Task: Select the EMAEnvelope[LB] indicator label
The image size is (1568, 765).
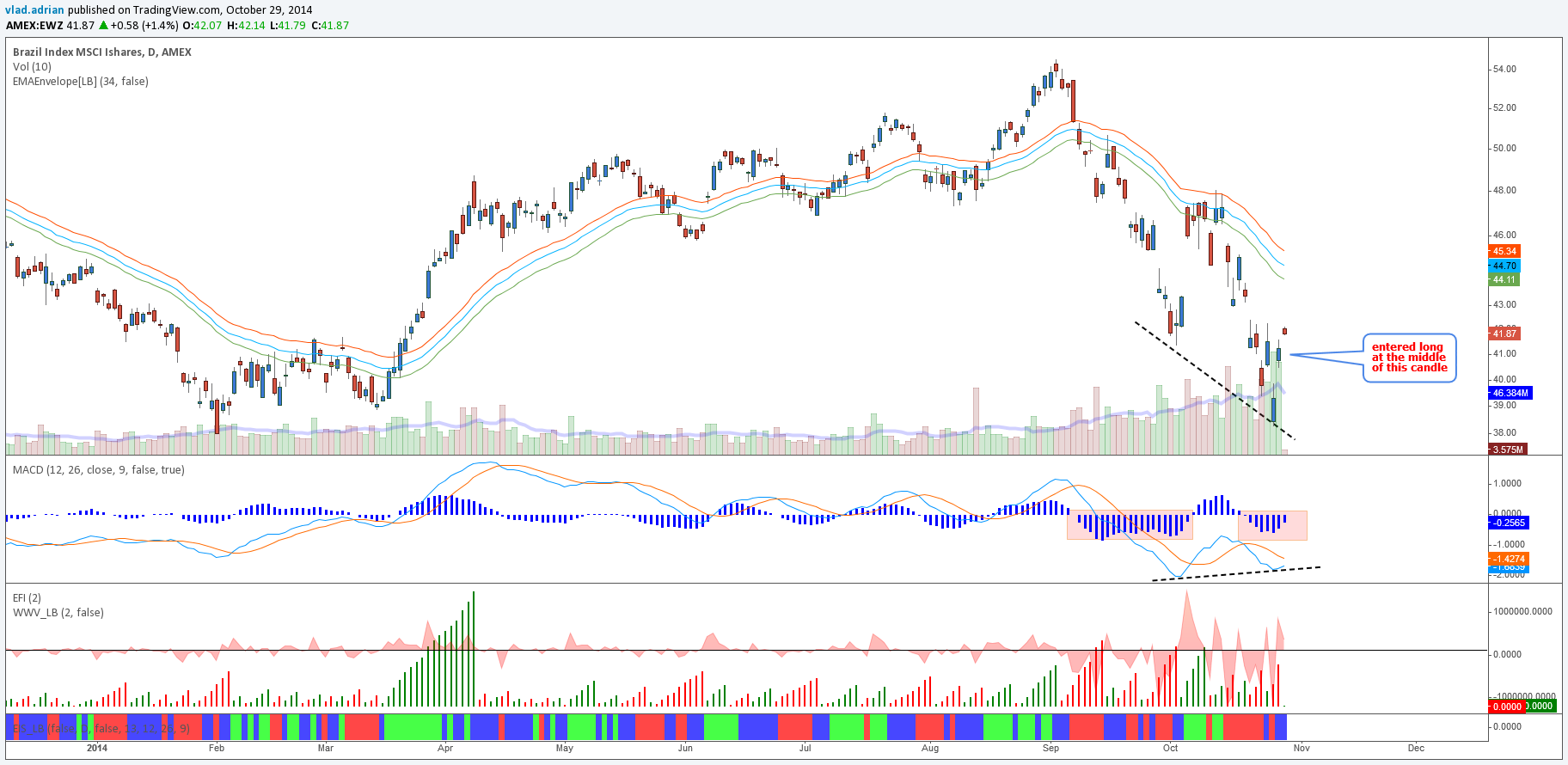Action: click(81, 82)
